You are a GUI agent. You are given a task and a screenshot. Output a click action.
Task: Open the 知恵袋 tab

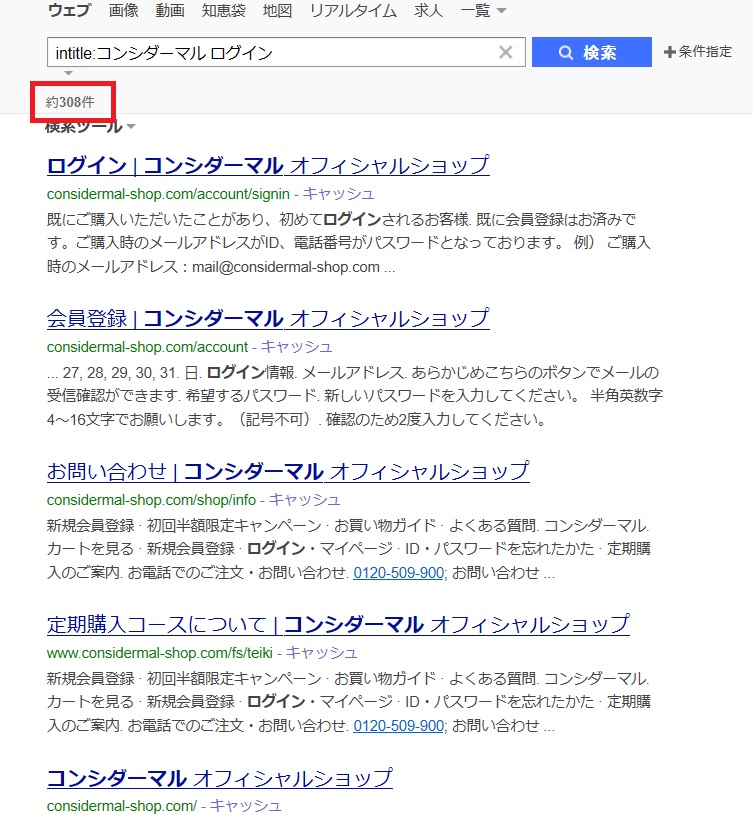tap(224, 11)
